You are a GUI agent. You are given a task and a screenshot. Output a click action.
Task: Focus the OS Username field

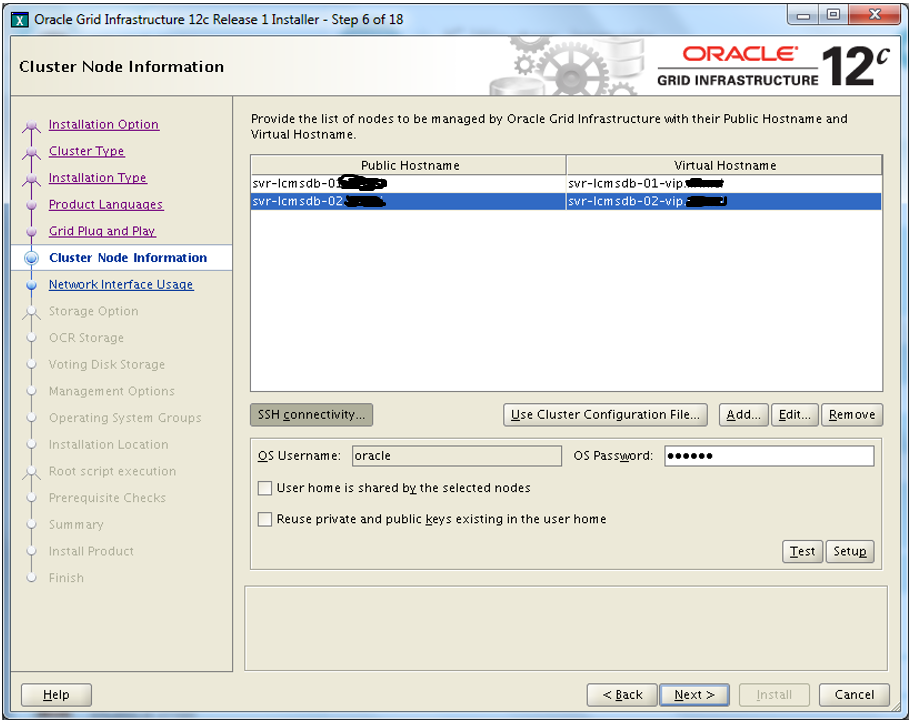coord(457,456)
